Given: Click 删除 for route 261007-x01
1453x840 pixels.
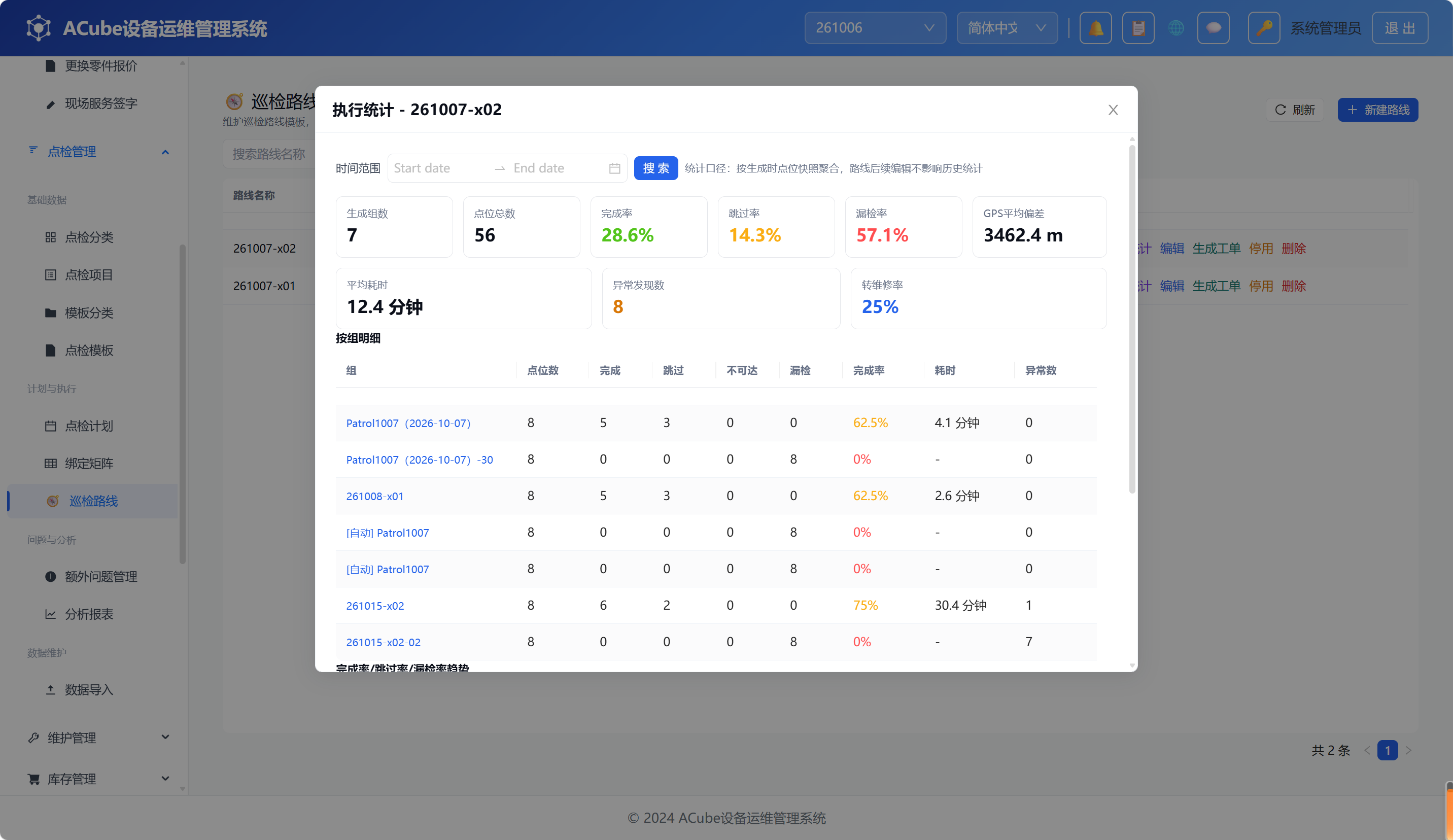Looking at the screenshot, I should click(1293, 286).
